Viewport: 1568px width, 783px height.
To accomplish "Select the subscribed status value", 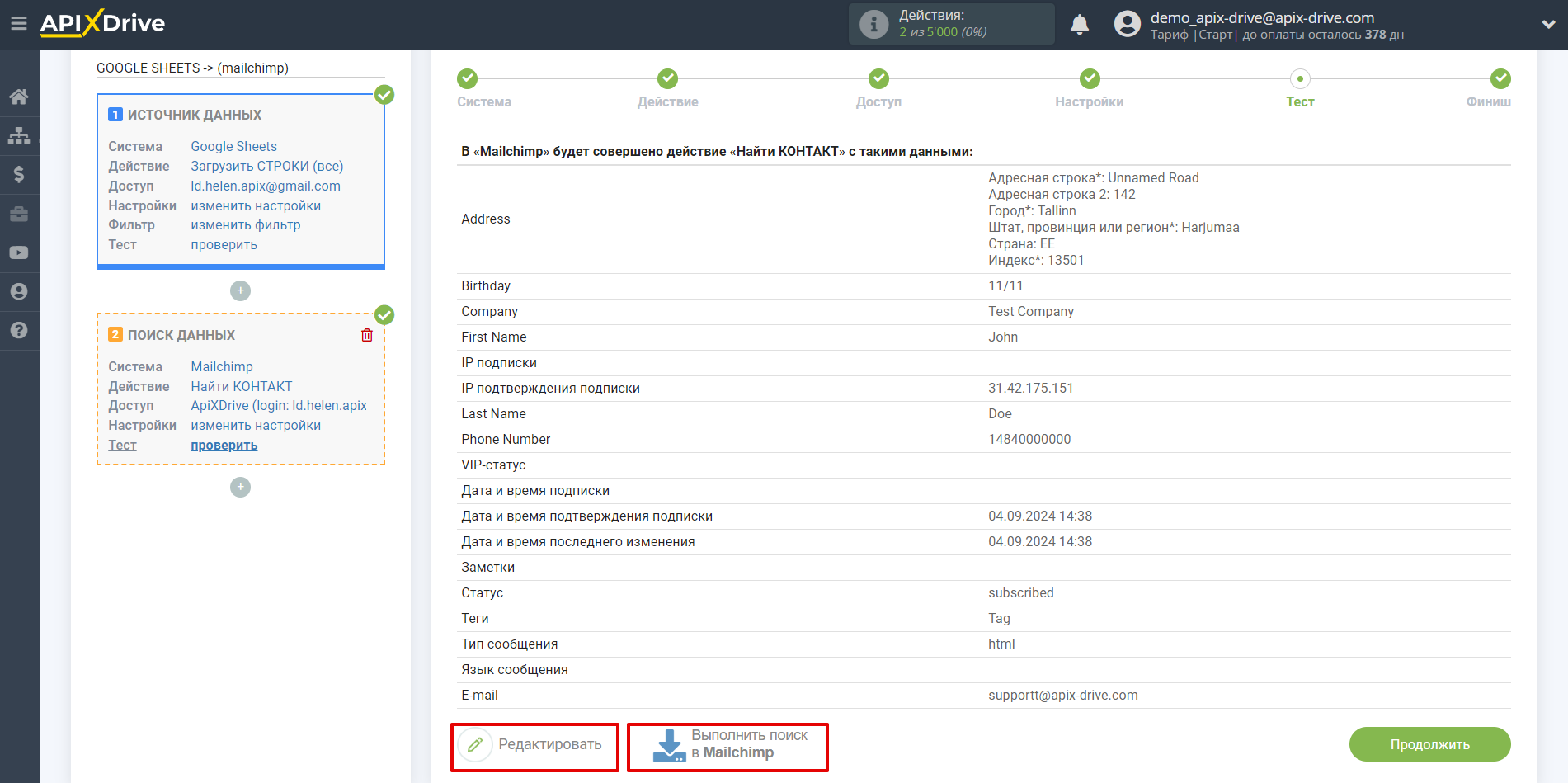I will click(x=1021, y=592).
